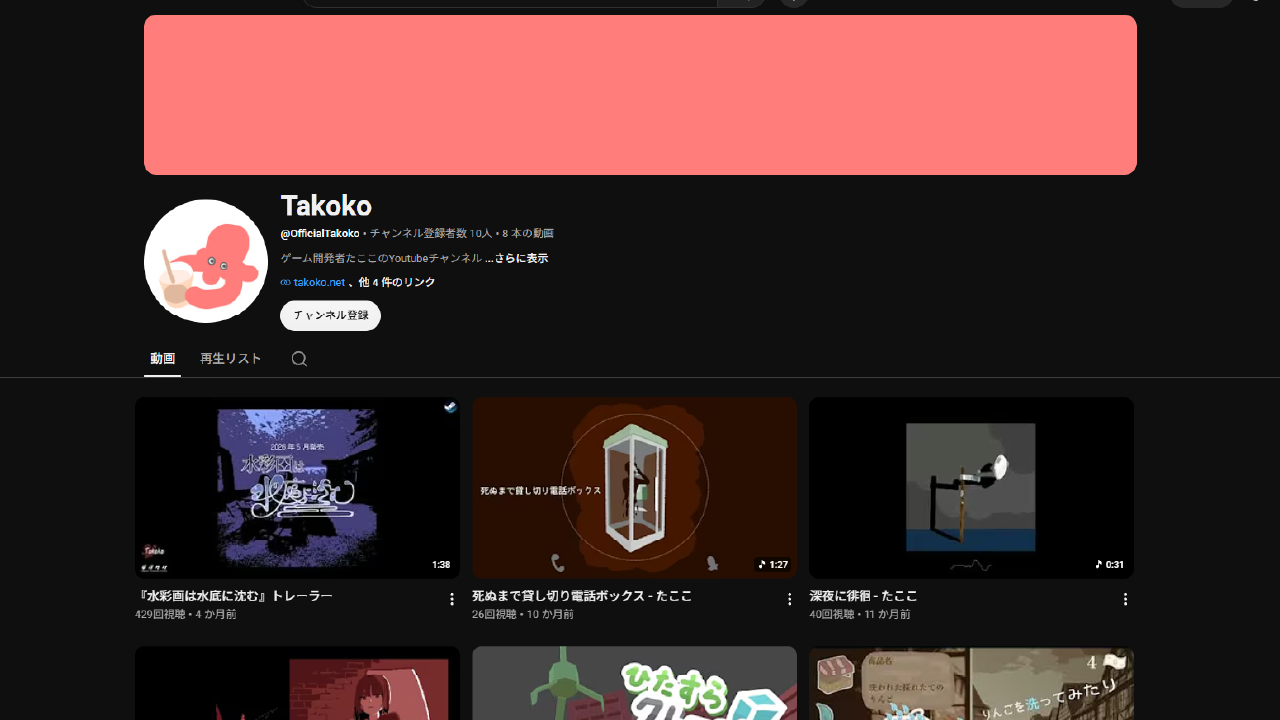Image resolution: width=1280 pixels, height=720 pixels.
Task: Click the 8 本の動画 video count
Action: pos(528,233)
